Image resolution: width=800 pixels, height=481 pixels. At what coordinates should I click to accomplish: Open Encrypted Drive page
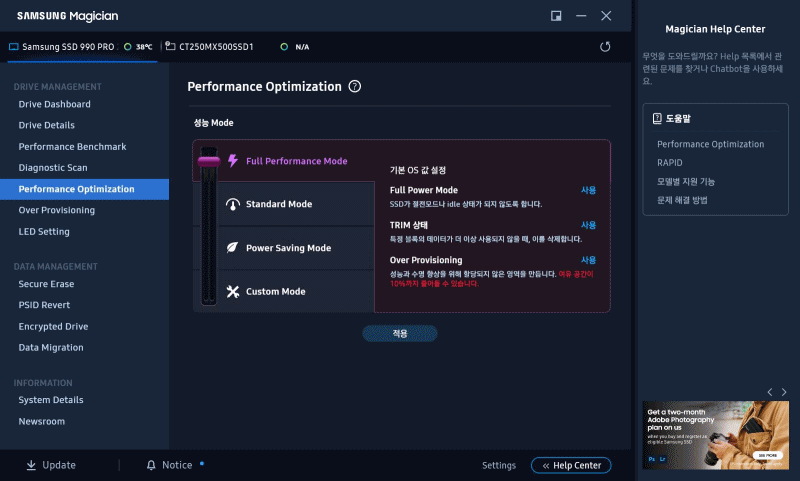(x=54, y=326)
